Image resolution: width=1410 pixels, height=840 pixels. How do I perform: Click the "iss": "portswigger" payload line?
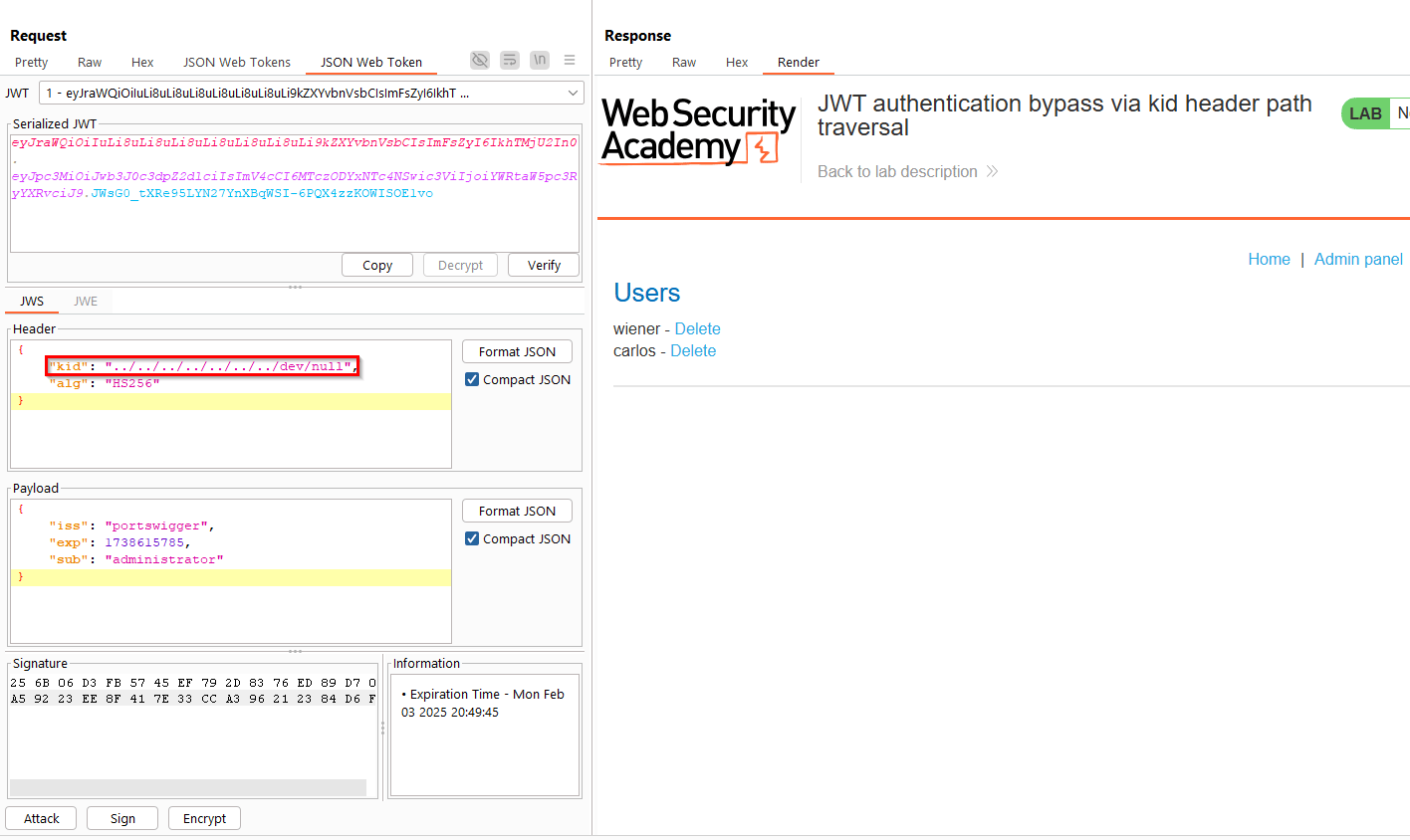point(131,525)
